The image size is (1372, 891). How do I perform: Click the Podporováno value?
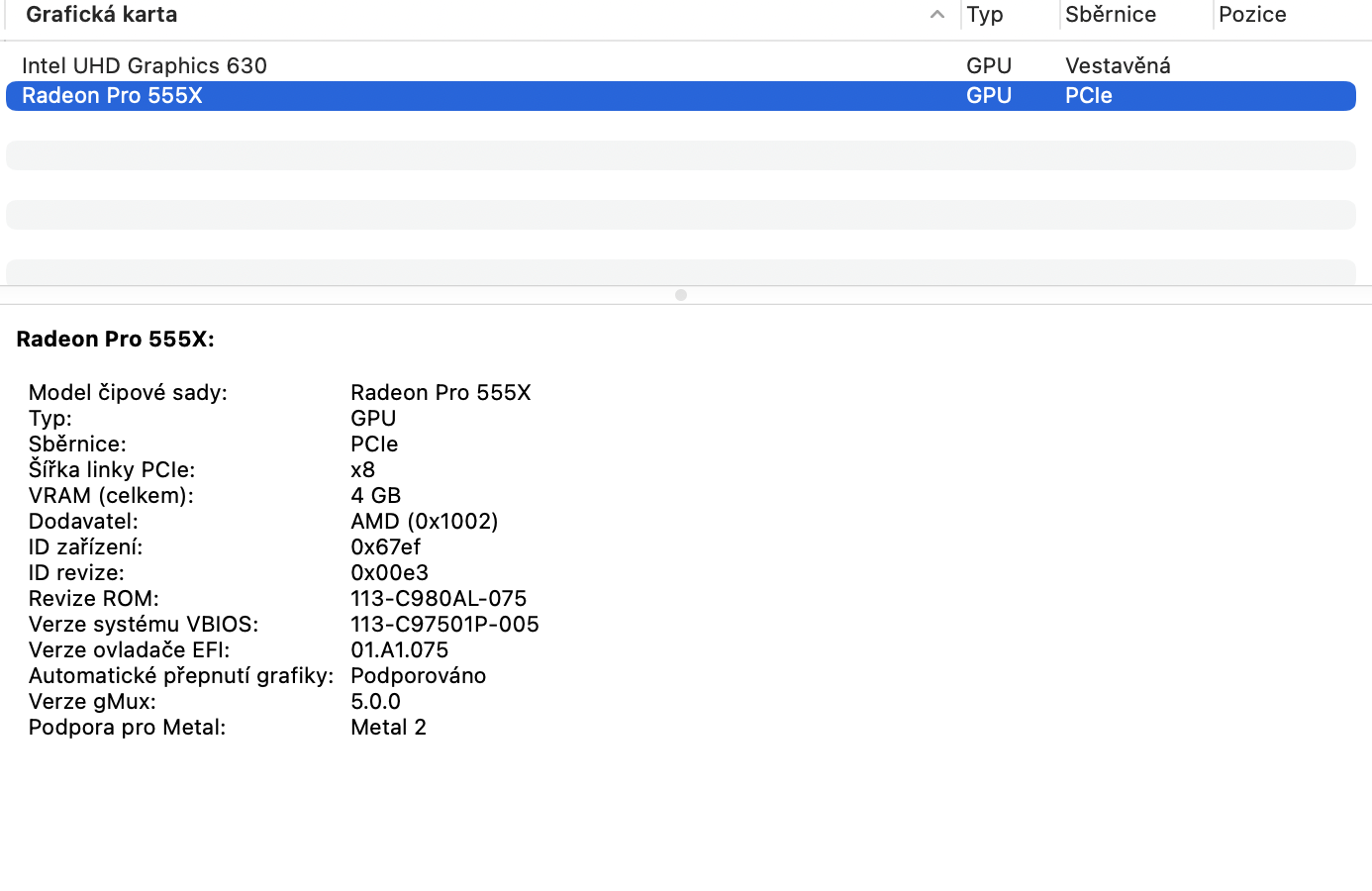point(419,676)
